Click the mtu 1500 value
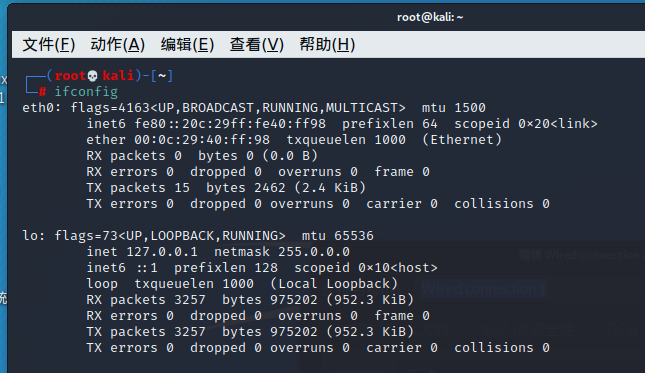645x373 pixels. click(x=454, y=108)
